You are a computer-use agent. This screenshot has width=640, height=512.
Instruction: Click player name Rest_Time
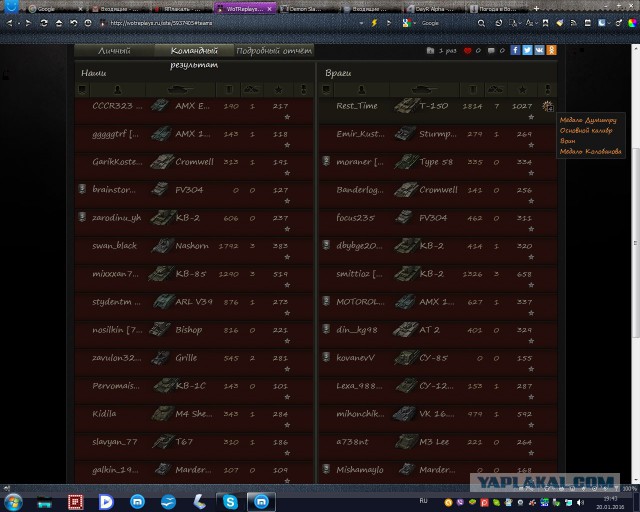(x=357, y=106)
